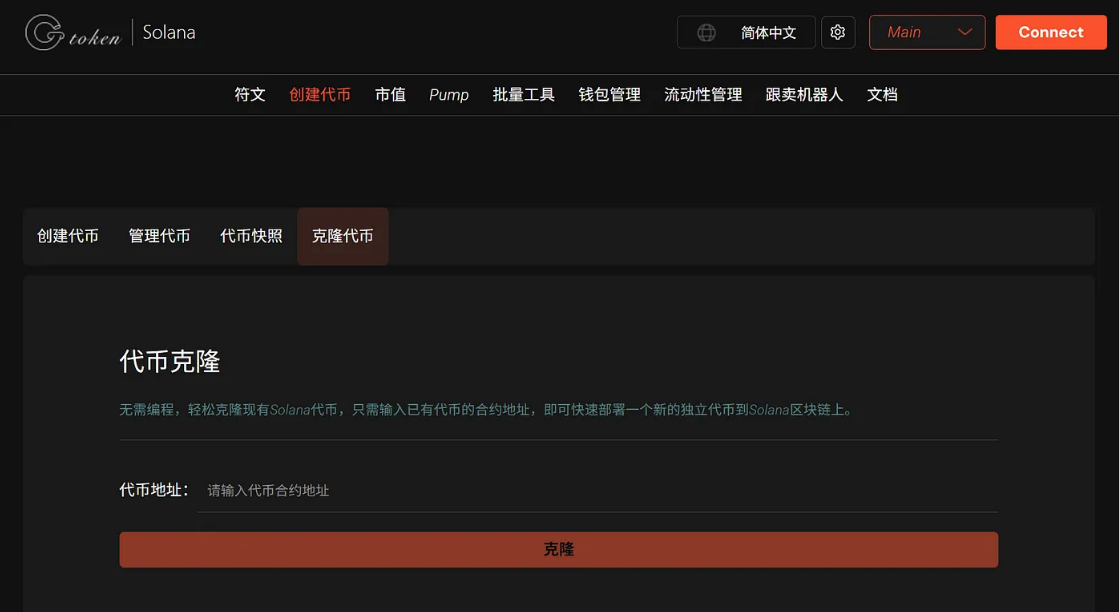Focus the 代币地址 contract address field
This screenshot has width=1119, height=612.
pyautogui.click(x=598, y=490)
